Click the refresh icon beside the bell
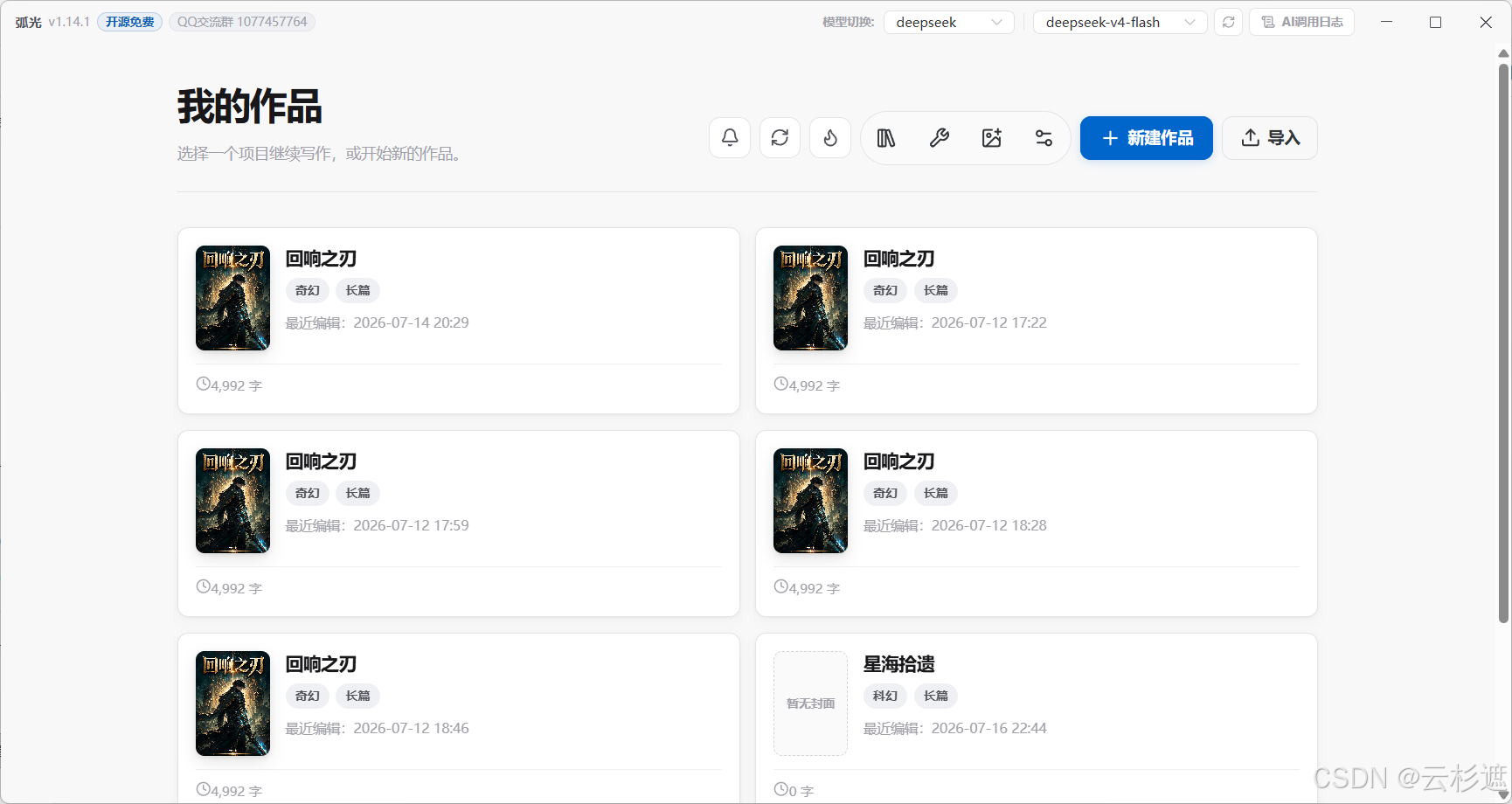This screenshot has width=1512, height=804. click(780, 138)
